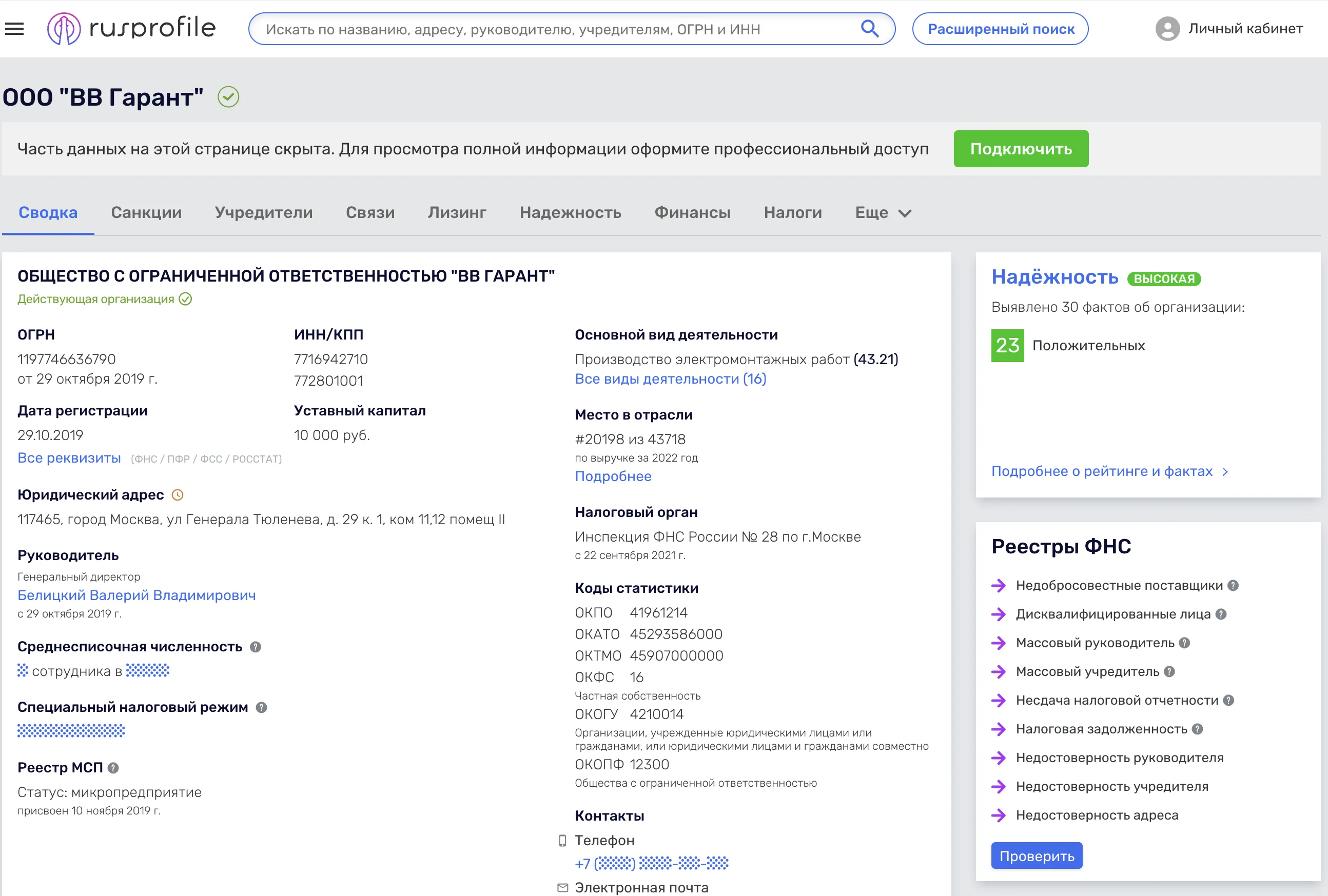The image size is (1328, 896).
Task: Click the search magnifier icon
Action: click(869, 29)
